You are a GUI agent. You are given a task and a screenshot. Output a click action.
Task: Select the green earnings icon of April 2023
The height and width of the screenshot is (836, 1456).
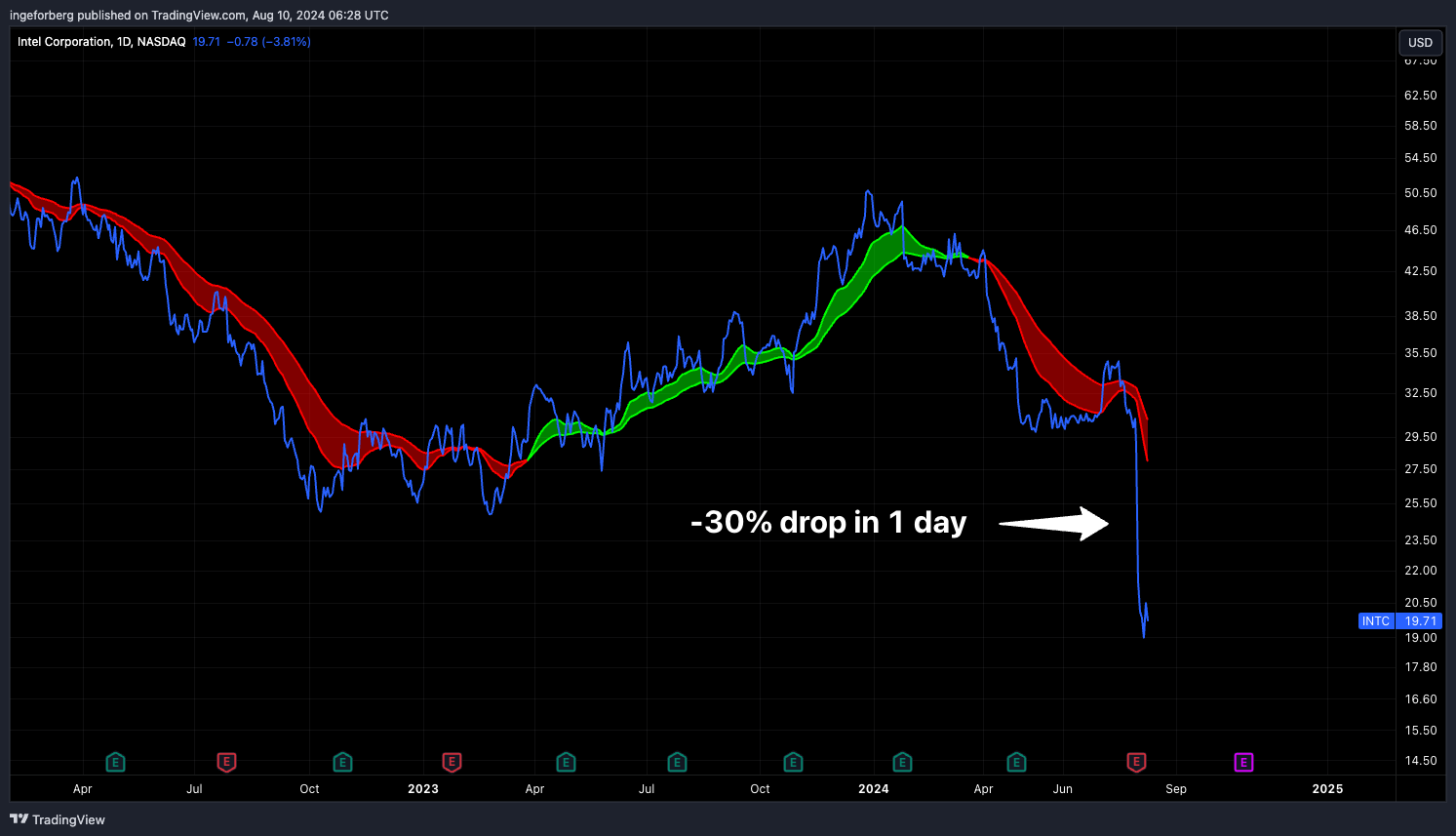566,762
